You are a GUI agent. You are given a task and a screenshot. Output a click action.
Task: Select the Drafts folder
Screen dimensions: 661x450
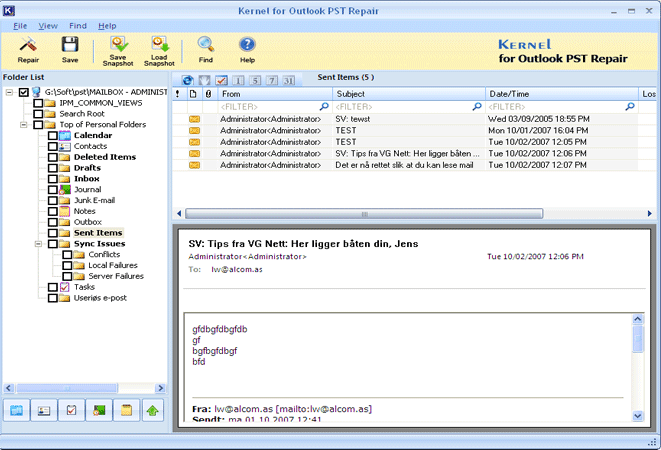(x=87, y=168)
